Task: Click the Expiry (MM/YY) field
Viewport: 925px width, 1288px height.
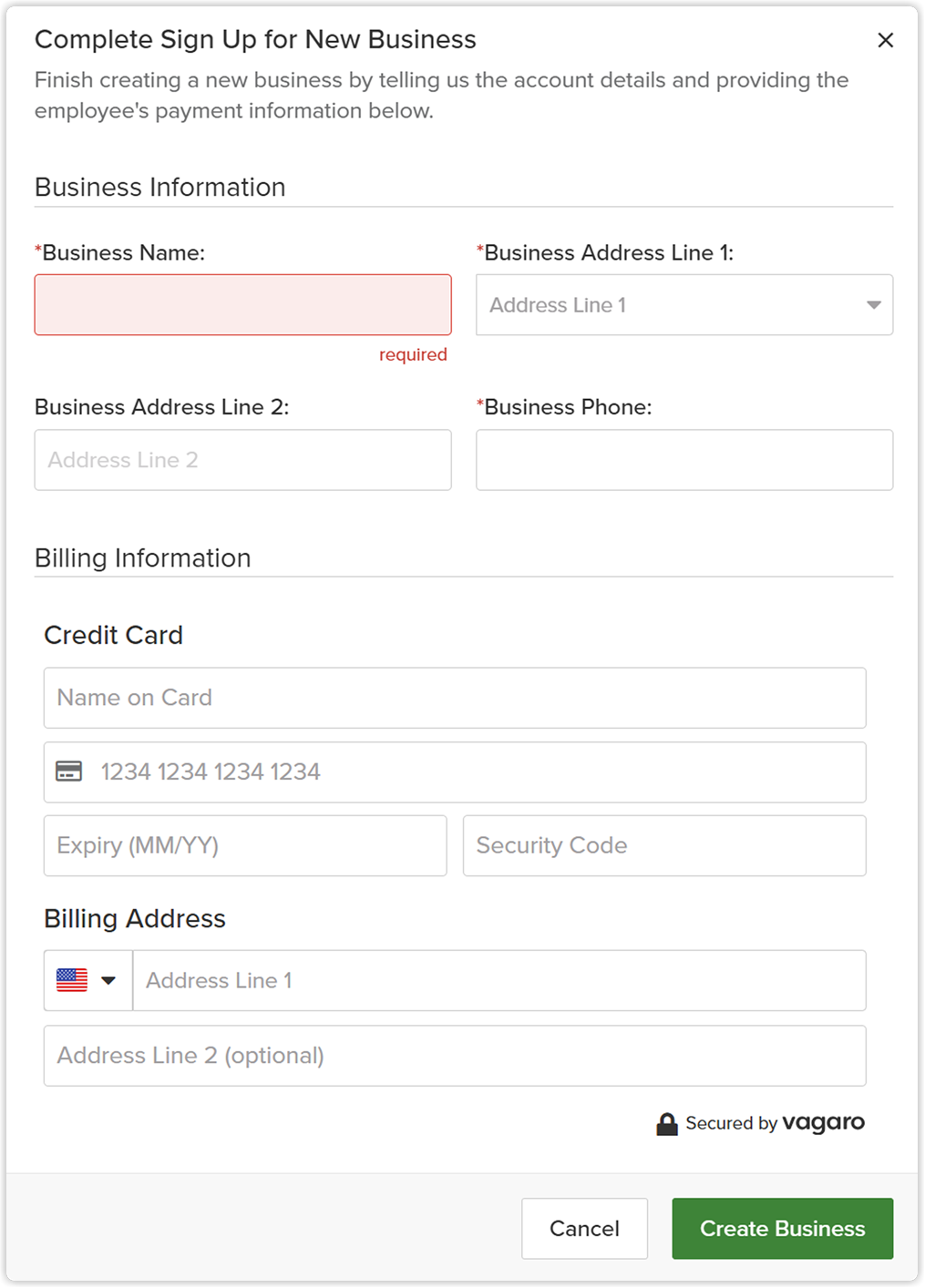Action: click(x=245, y=845)
